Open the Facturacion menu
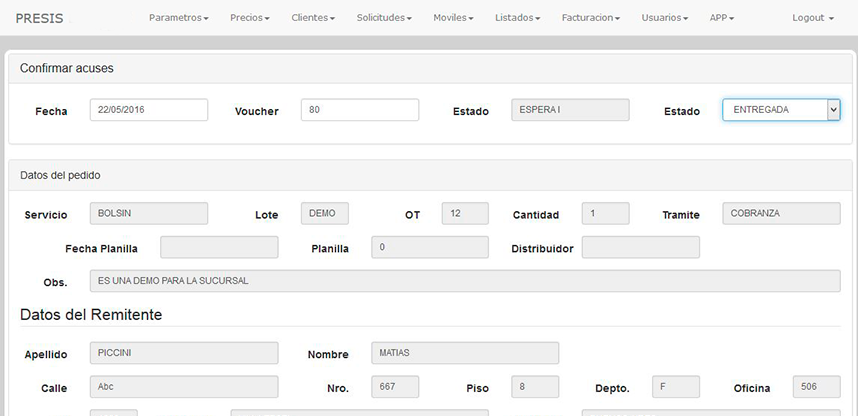The image size is (858, 416). [x=590, y=18]
